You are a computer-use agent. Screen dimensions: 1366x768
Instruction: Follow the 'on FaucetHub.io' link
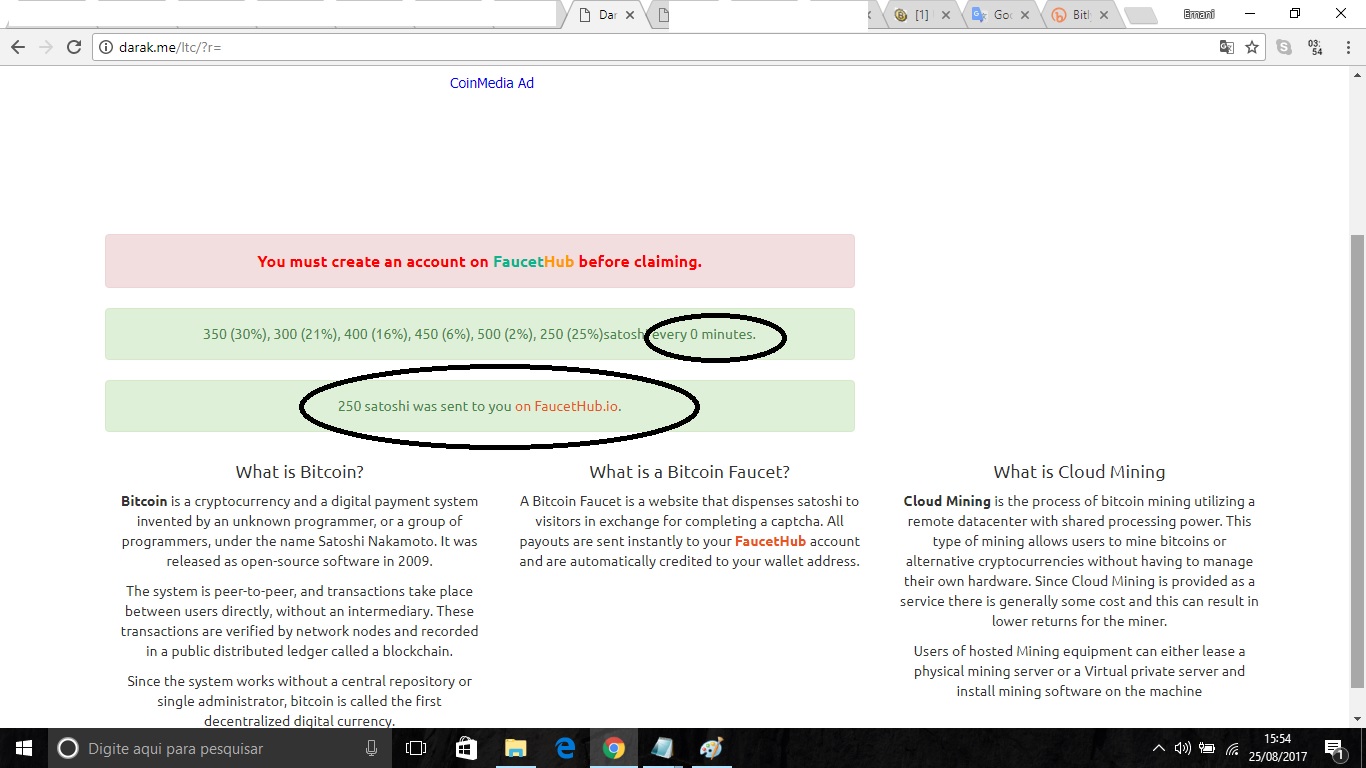(x=568, y=407)
